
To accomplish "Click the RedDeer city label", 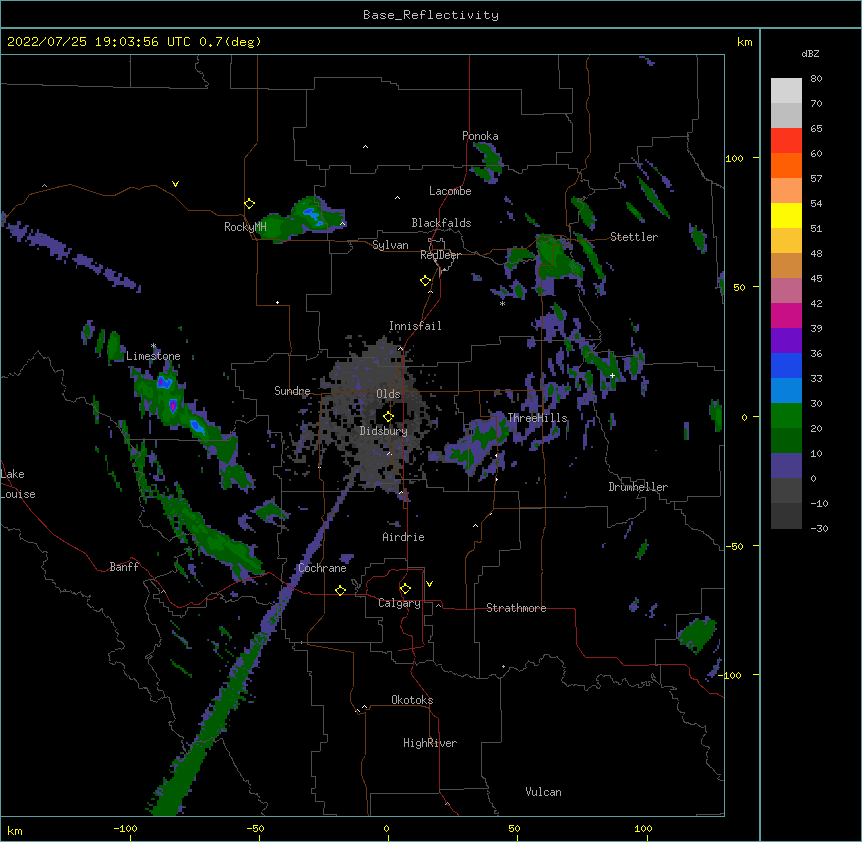I will coord(440,255).
